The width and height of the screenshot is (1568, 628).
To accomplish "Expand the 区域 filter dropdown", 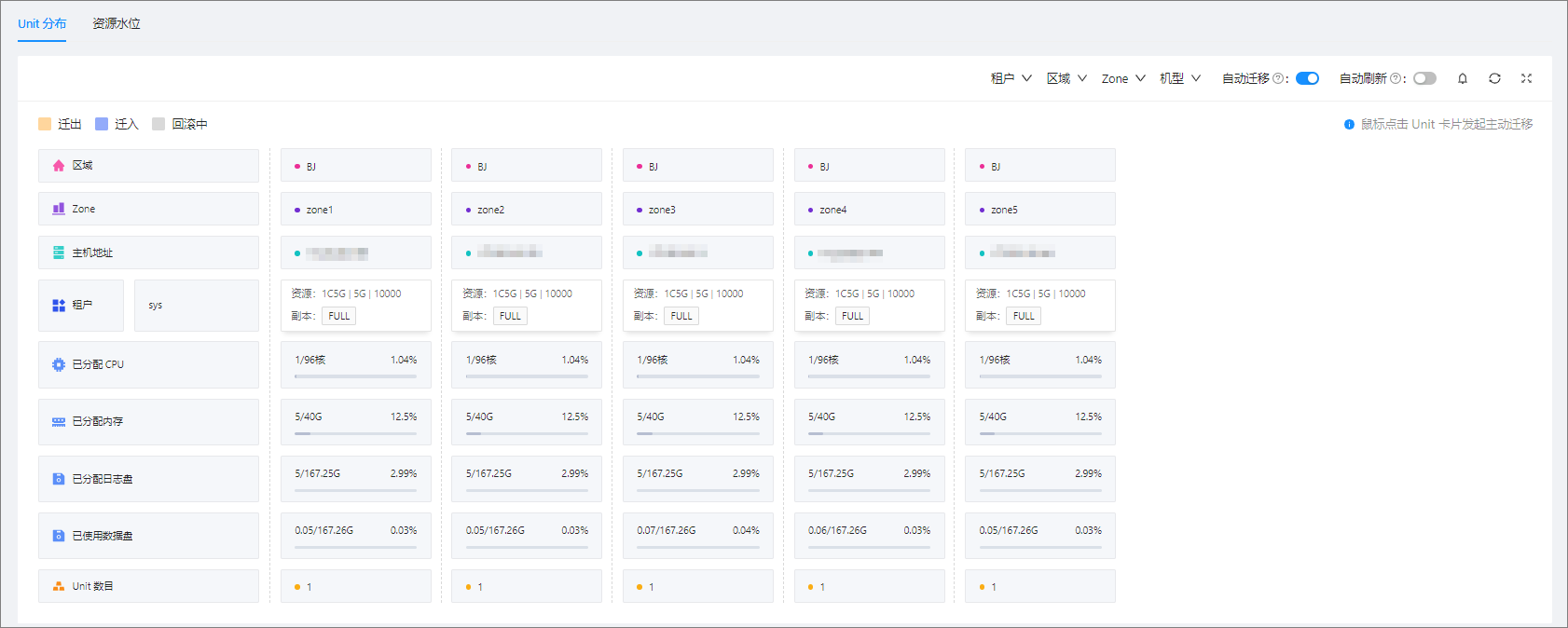I will point(1066,78).
